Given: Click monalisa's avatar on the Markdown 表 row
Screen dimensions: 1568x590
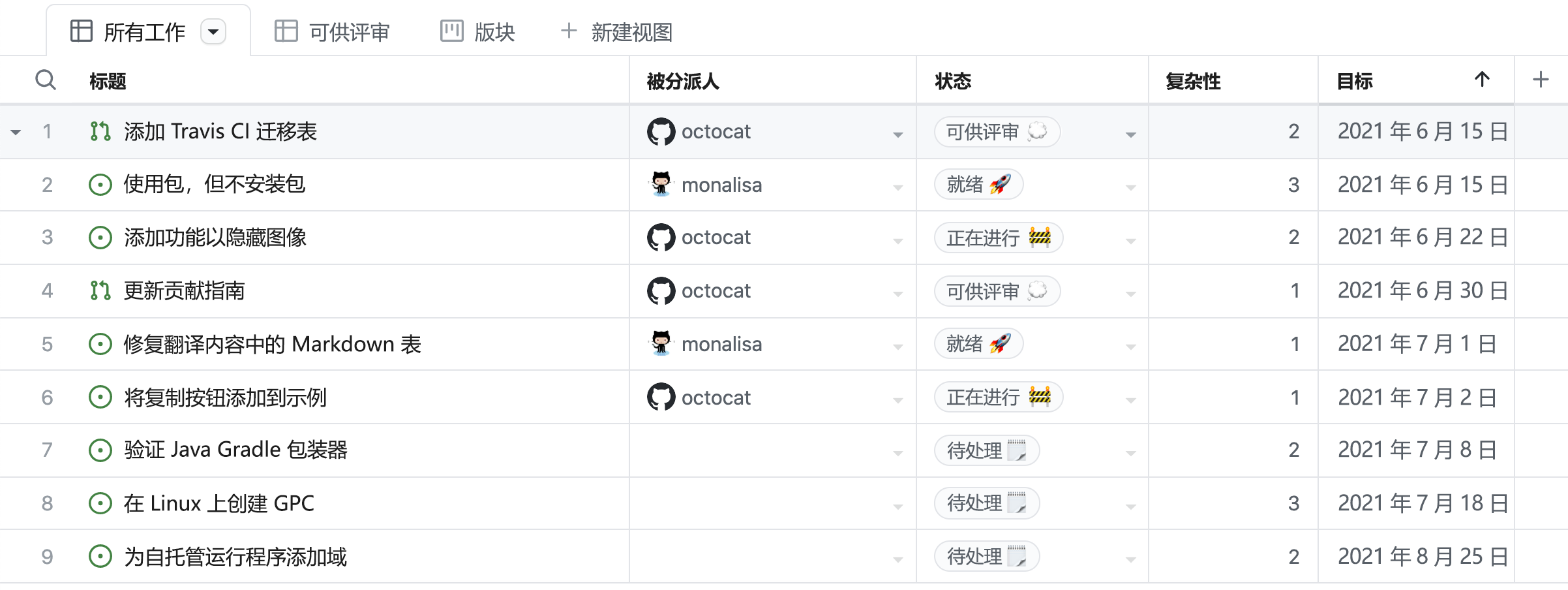Looking at the screenshot, I should click(660, 344).
